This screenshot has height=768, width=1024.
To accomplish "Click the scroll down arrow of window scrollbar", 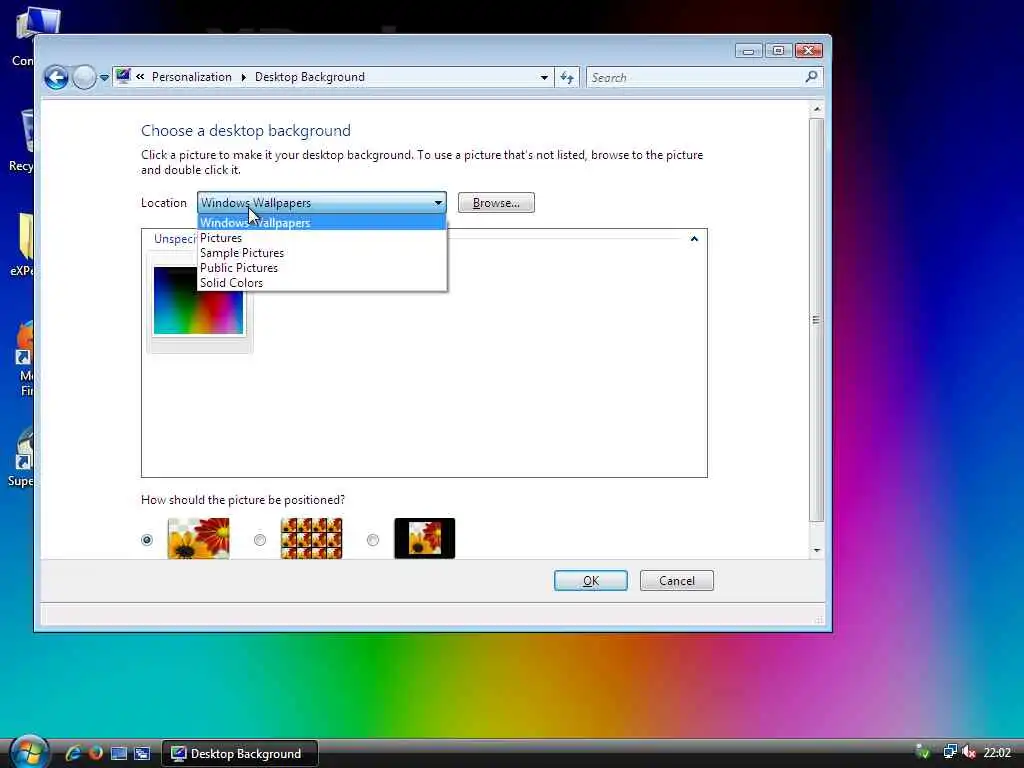I will (x=816, y=551).
